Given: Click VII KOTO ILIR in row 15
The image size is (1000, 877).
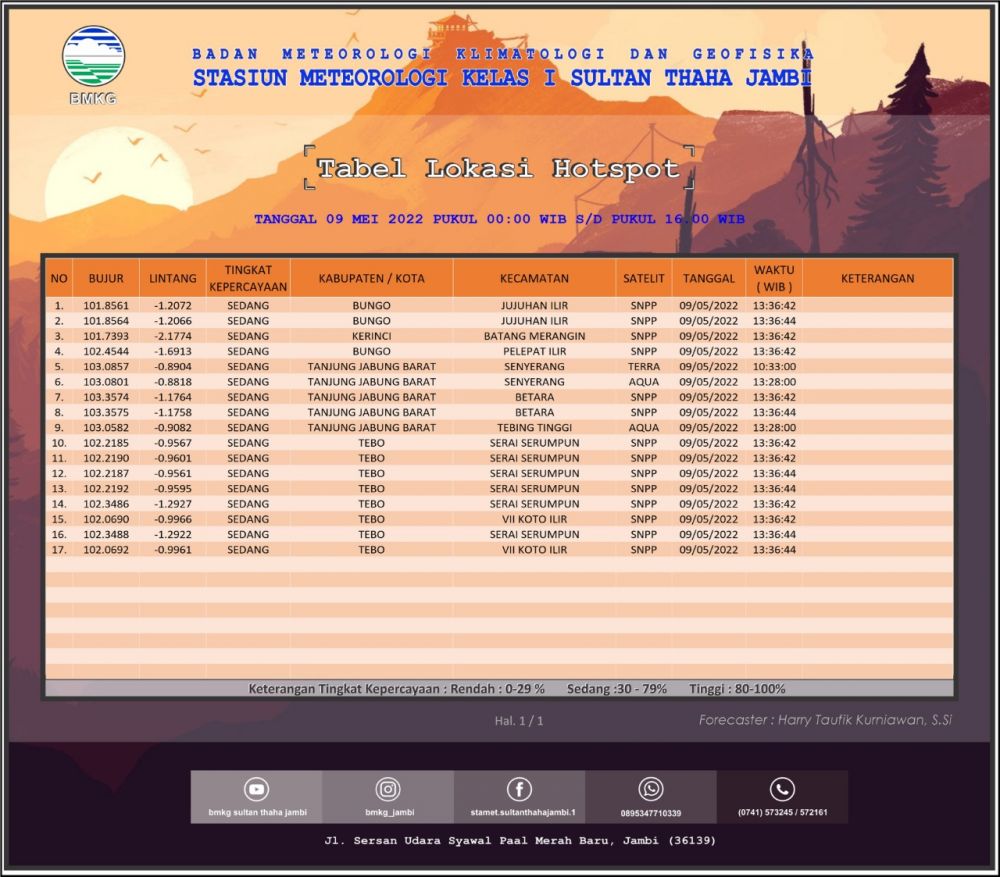Looking at the screenshot, I should tap(534, 519).
